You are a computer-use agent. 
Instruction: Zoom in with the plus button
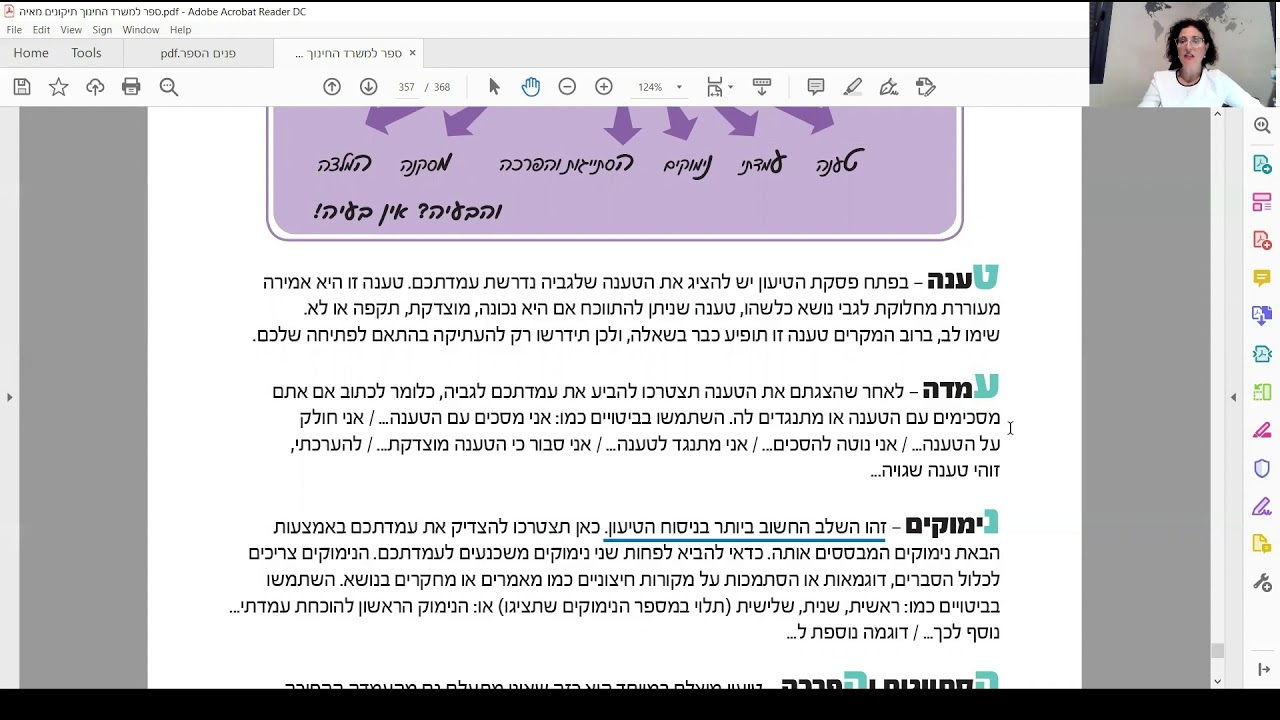(603, 87)
